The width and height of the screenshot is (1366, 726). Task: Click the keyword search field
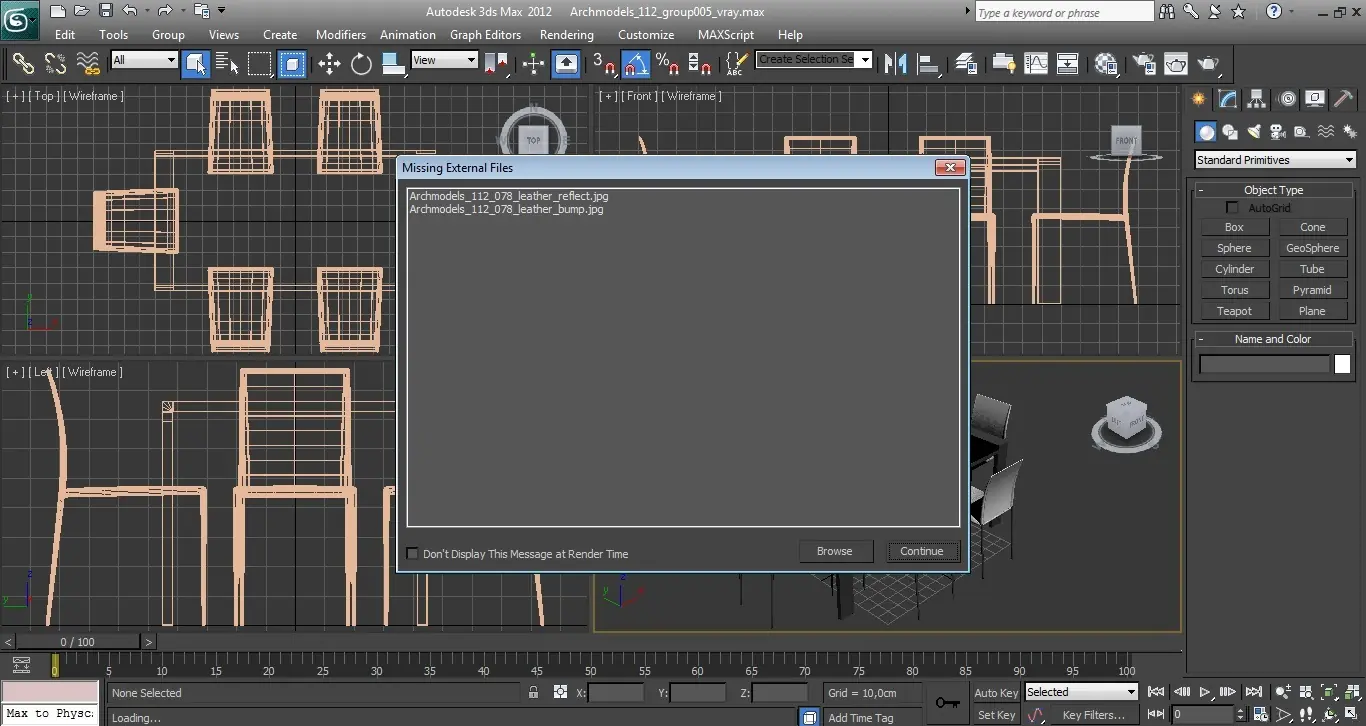(1064, 13)
